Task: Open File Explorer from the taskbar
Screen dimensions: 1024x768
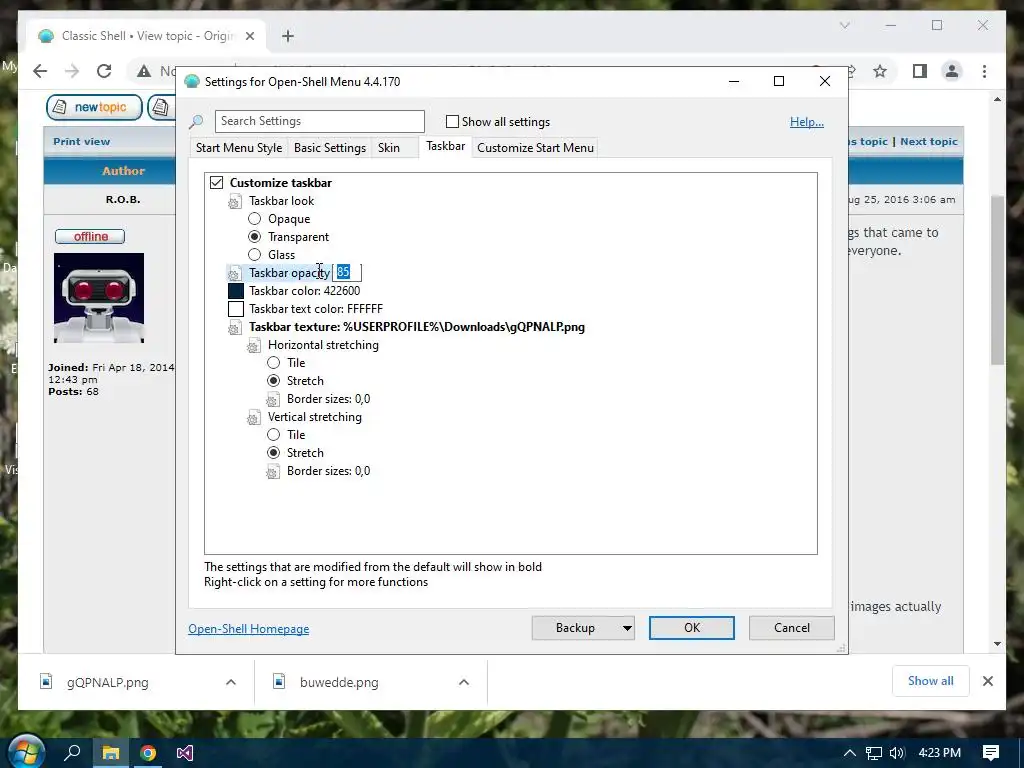Action: point(111,753)
